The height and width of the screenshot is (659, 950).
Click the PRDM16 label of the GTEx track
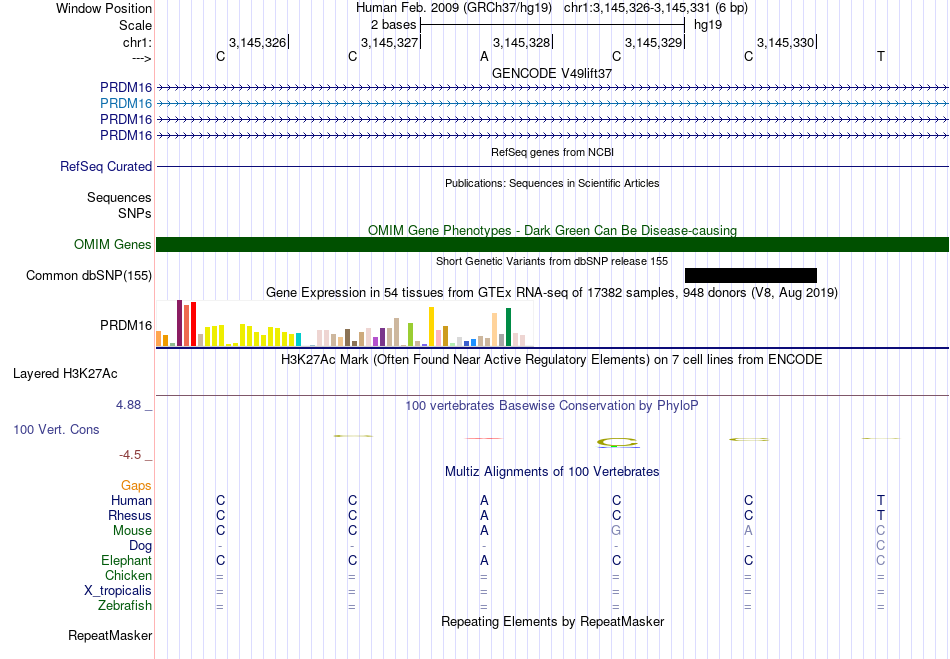point(126,325)
